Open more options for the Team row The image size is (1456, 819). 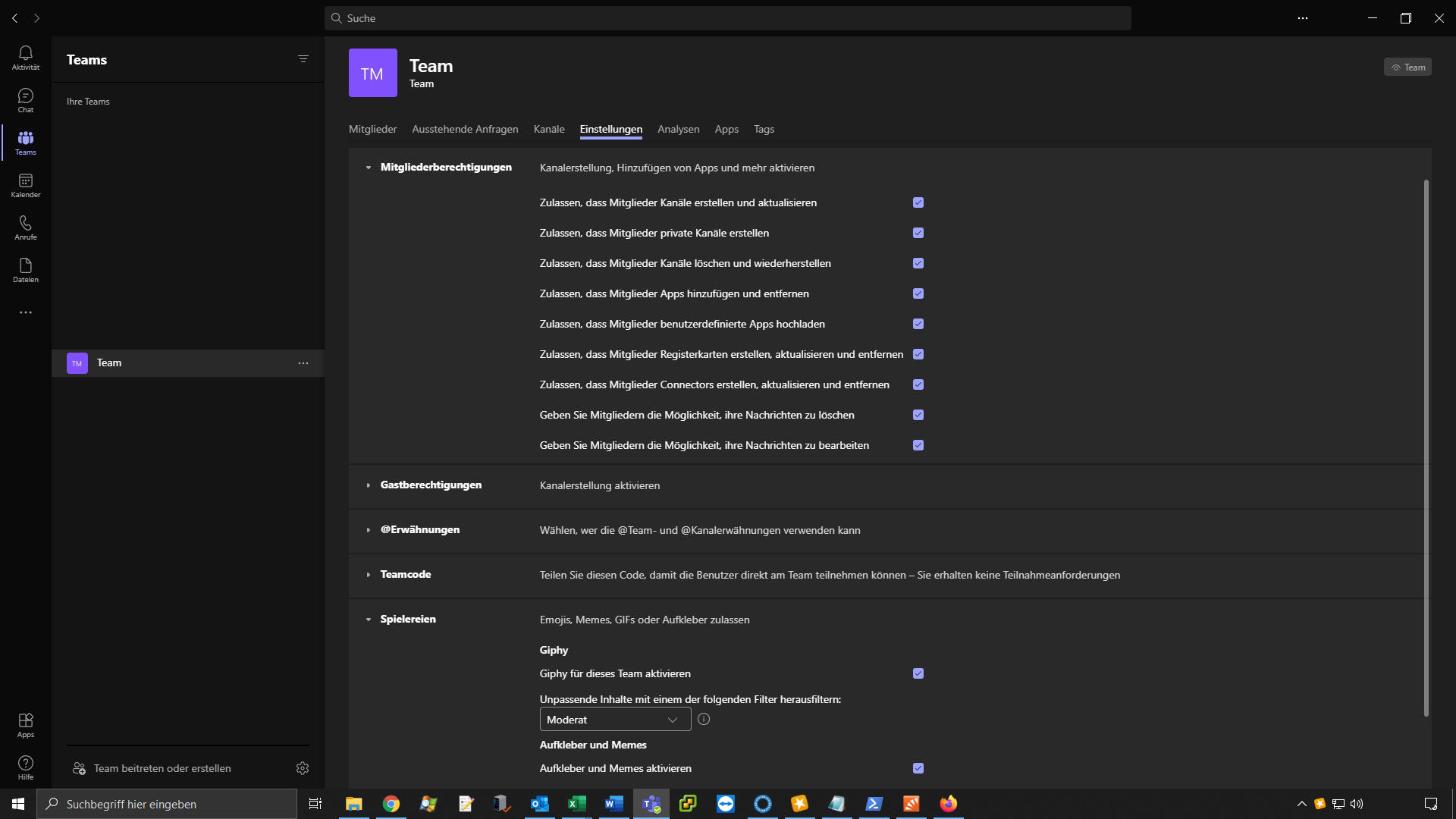(303, 363)
